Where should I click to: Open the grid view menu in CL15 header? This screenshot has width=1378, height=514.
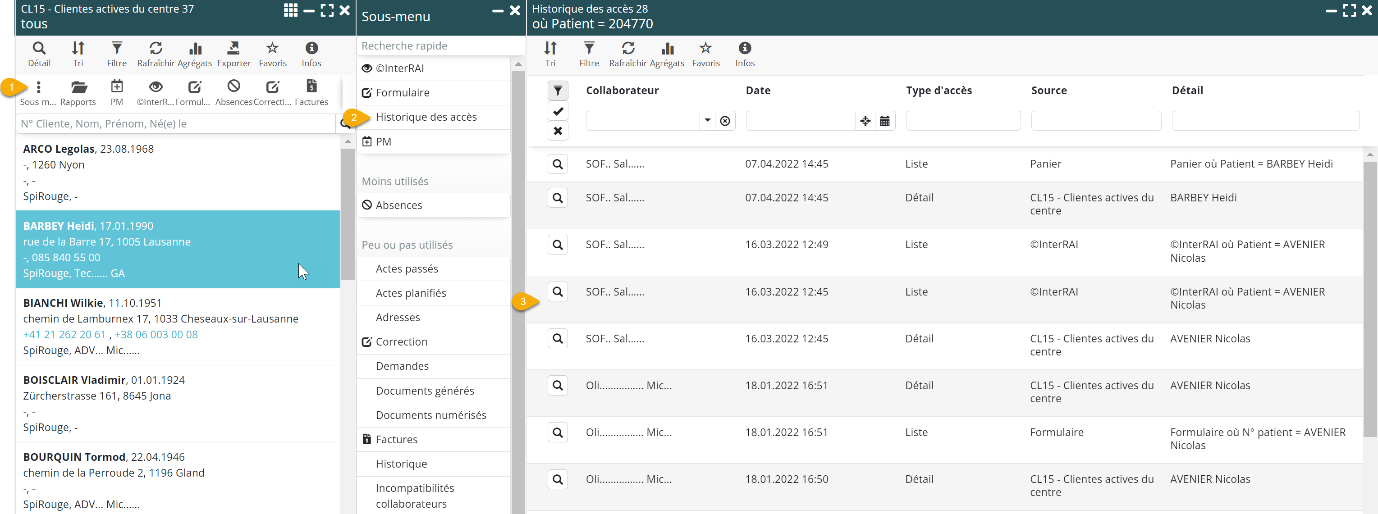click(x=290, y=10)
